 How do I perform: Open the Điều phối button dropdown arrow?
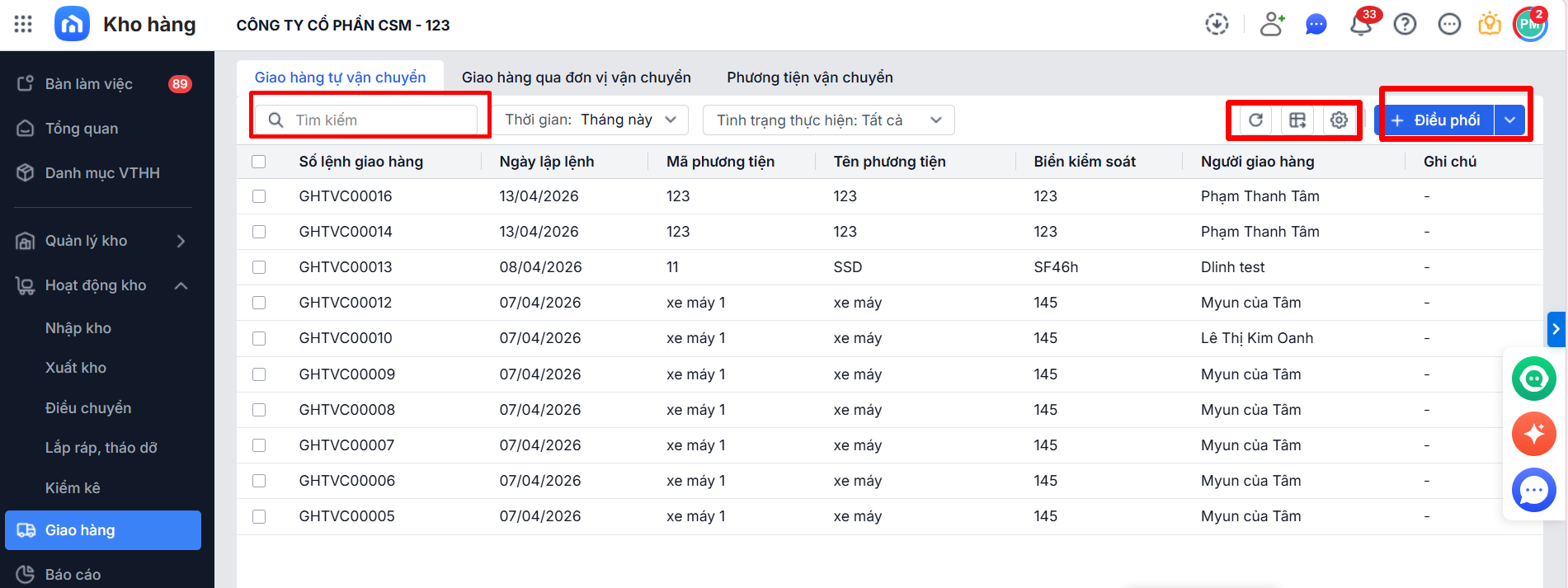(1509, 120)
